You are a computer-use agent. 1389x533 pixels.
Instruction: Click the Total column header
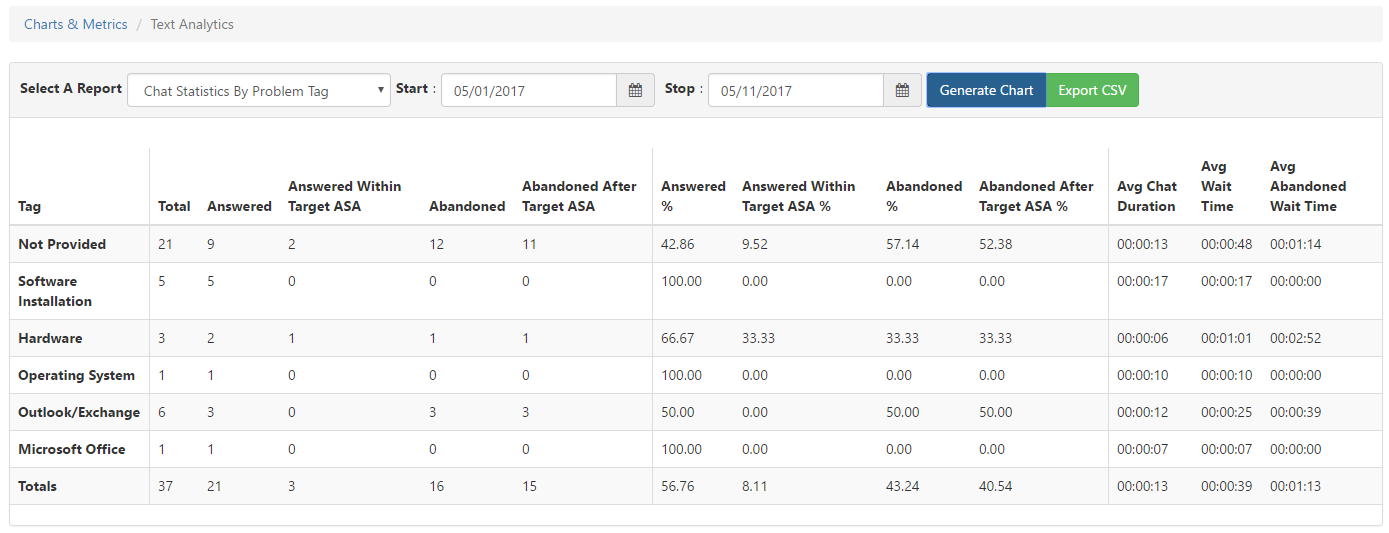174,206
